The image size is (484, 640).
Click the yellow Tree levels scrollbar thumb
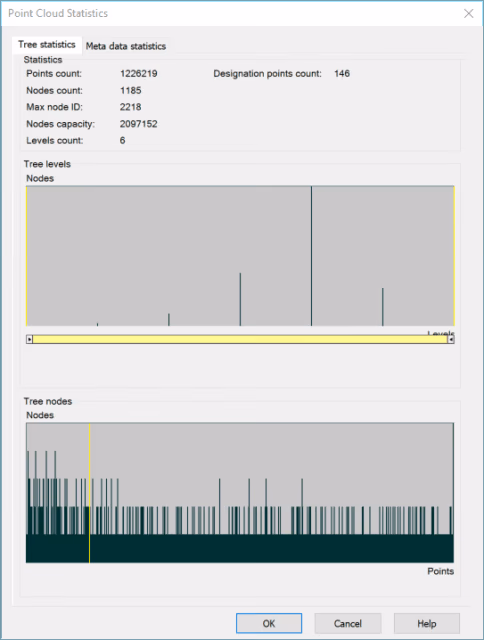point(240,339)
